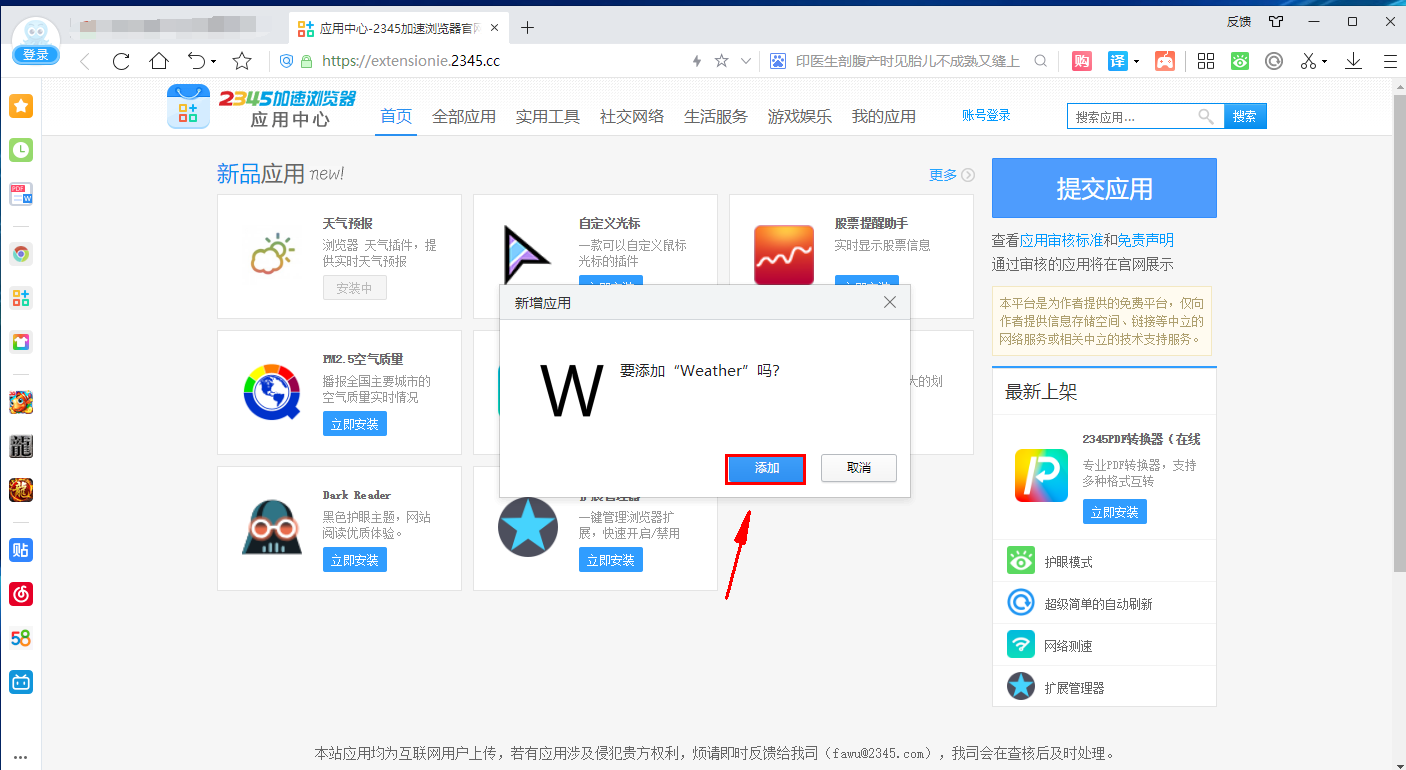This screenshot has height=770, width=1406.
Task: Install PM2.5空气质量 with 立即安装
Action: [x=355, y=424]
